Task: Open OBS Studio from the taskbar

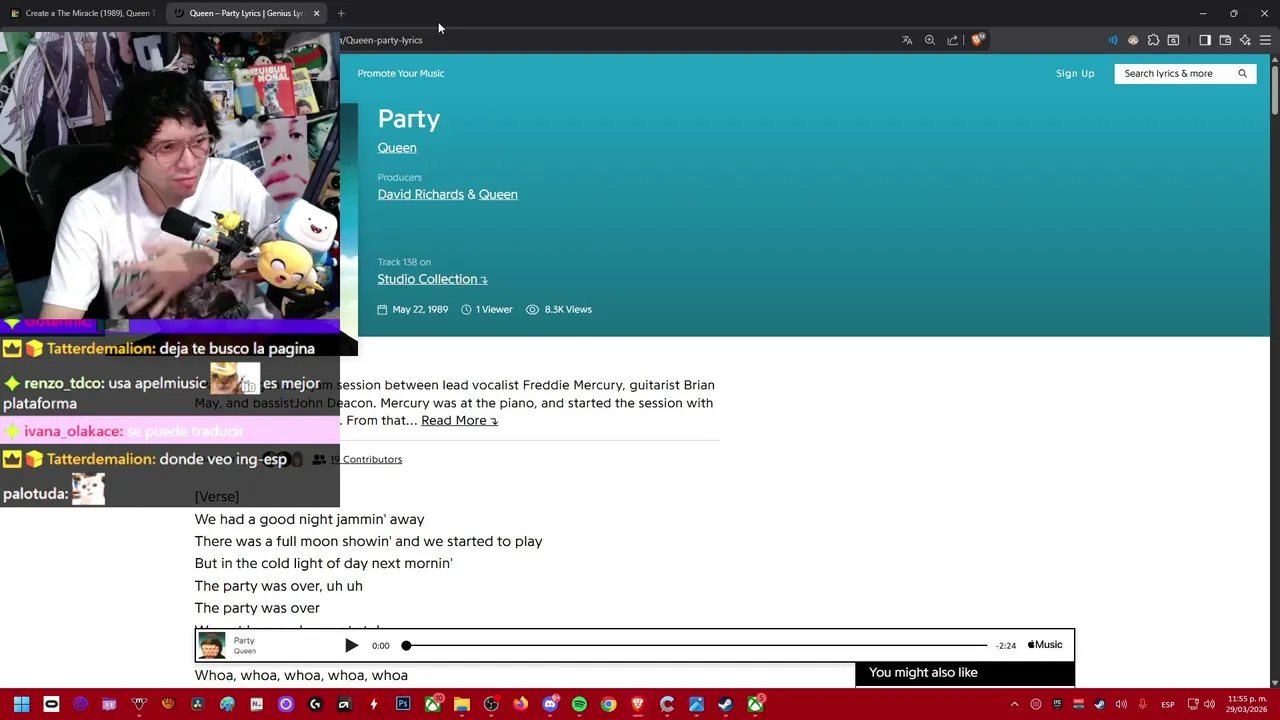Action: point(491,704)
